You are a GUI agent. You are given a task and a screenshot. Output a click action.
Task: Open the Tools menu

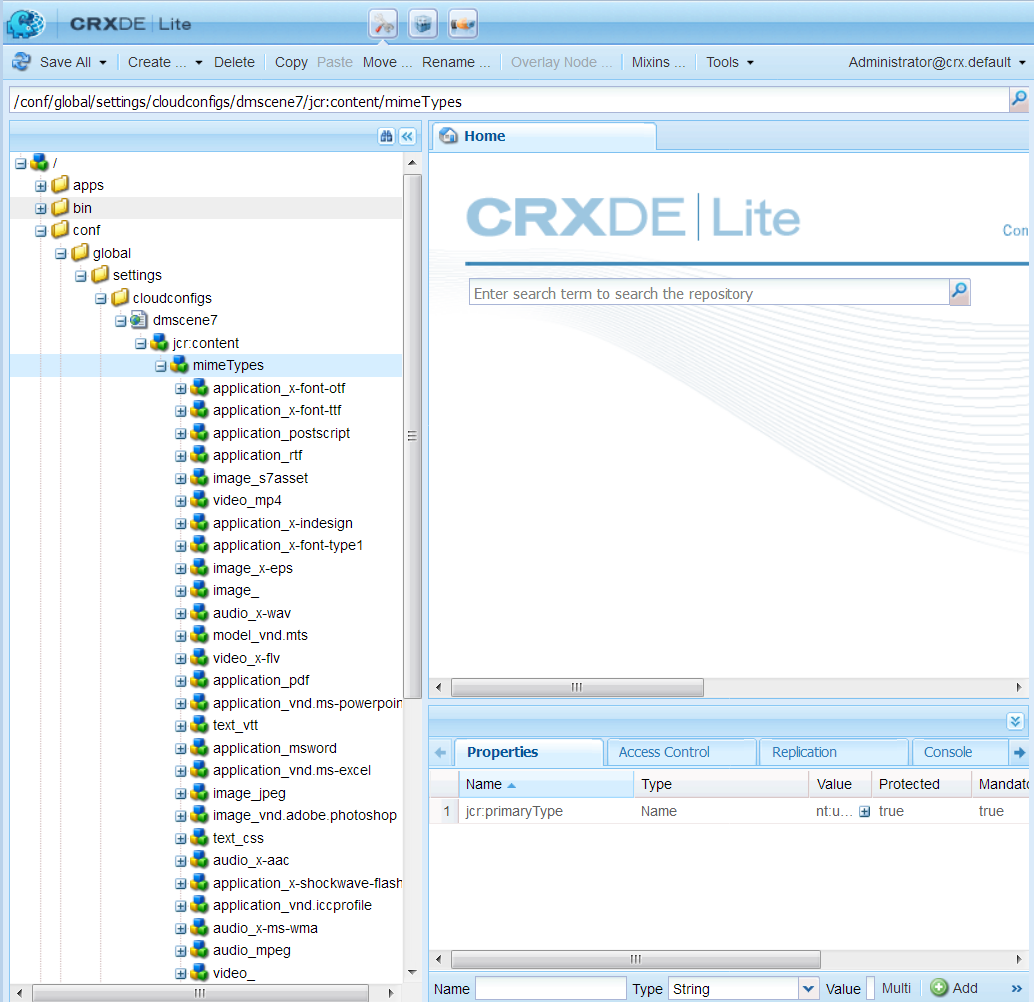click(x=729, y=62)
